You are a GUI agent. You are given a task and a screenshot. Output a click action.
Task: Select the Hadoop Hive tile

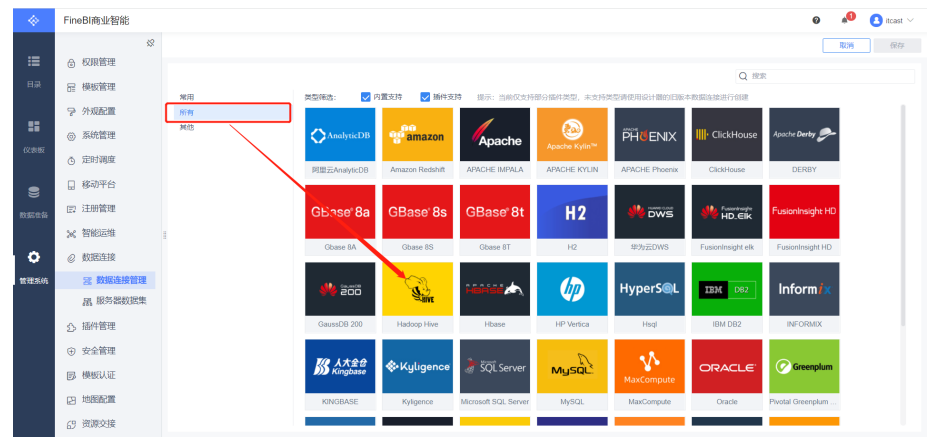[x=417, y=298]
